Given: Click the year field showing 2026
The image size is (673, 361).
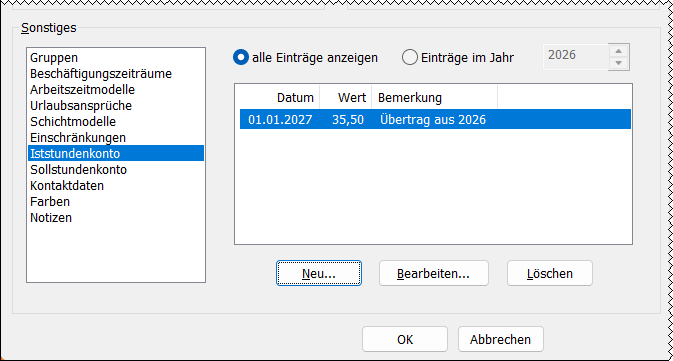Looking at the screenshot, I should click(x=576, y=56).
